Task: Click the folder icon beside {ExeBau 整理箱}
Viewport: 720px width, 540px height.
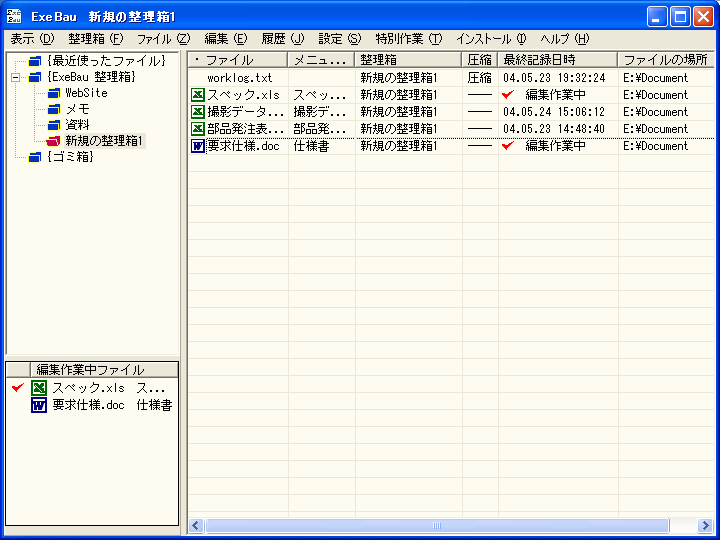Action: (x=35, y=77)
